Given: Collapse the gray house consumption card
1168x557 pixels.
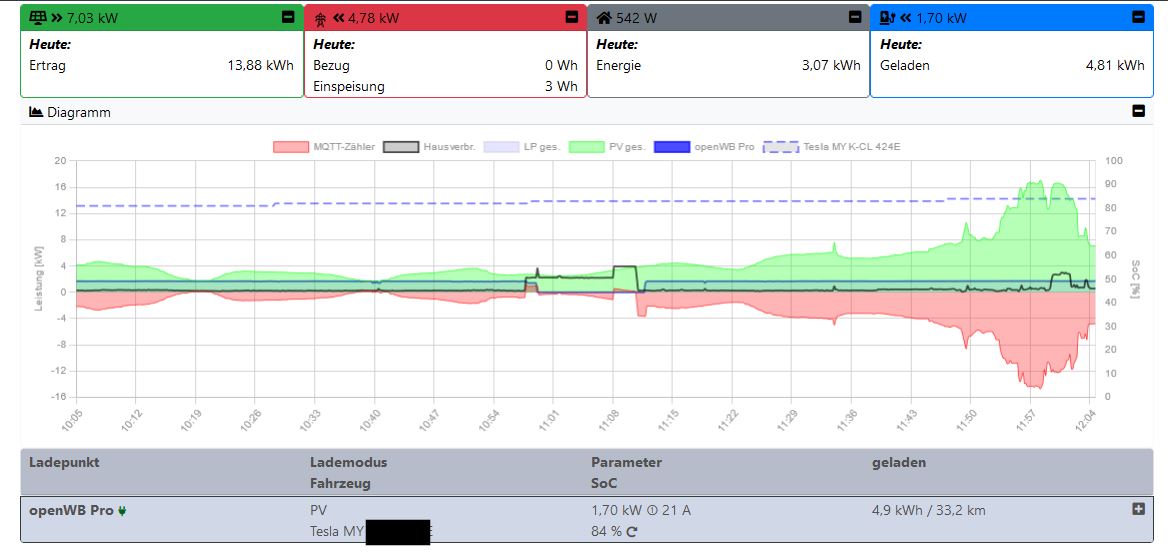Looking at the screenshot, I should tap(854, 17).
